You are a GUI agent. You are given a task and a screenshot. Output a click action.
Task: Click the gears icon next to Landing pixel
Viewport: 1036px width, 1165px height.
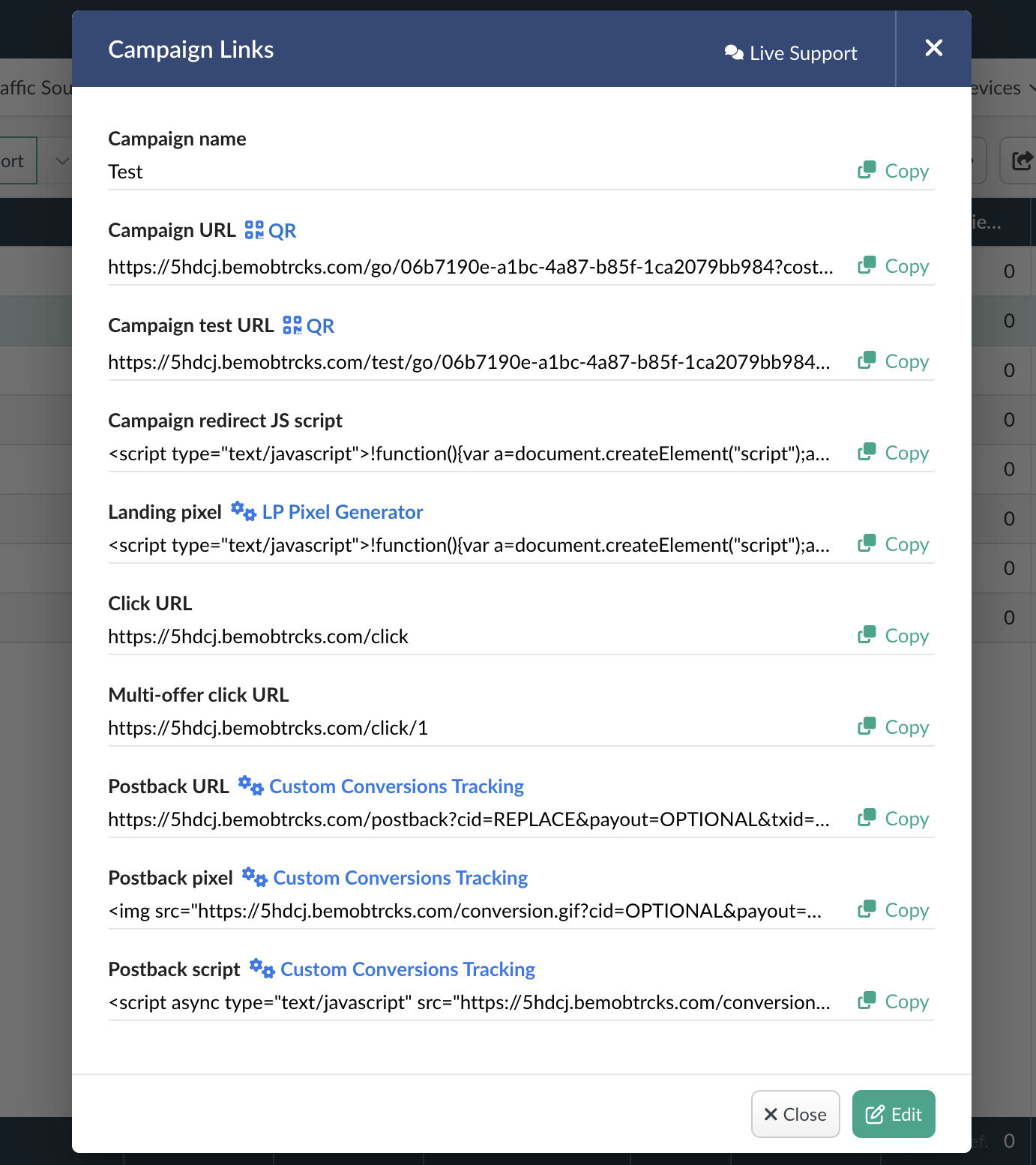[x=244, y=511]
